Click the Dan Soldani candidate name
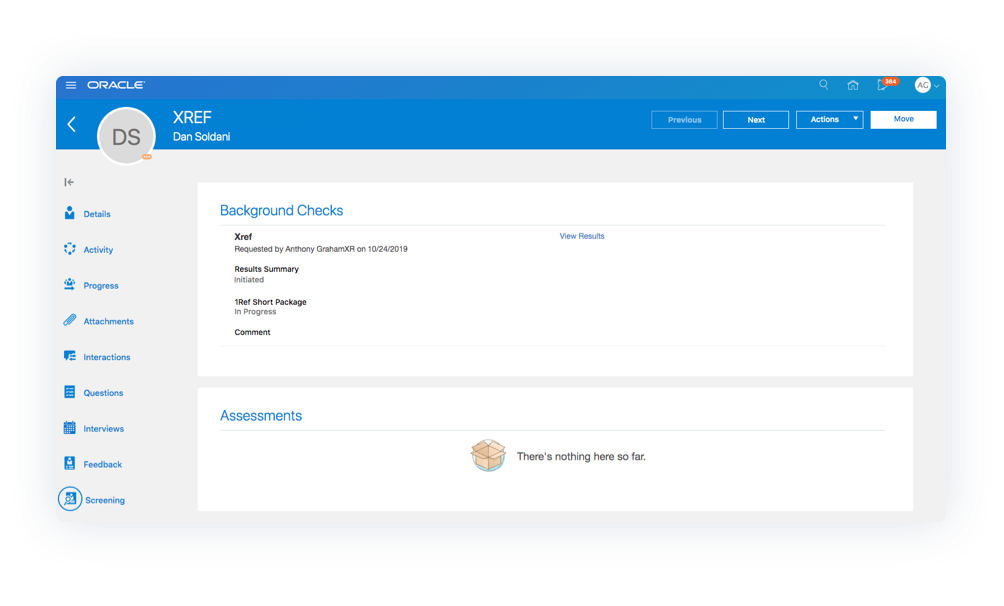The image size is (1004, 606). (x=201, y=137)
